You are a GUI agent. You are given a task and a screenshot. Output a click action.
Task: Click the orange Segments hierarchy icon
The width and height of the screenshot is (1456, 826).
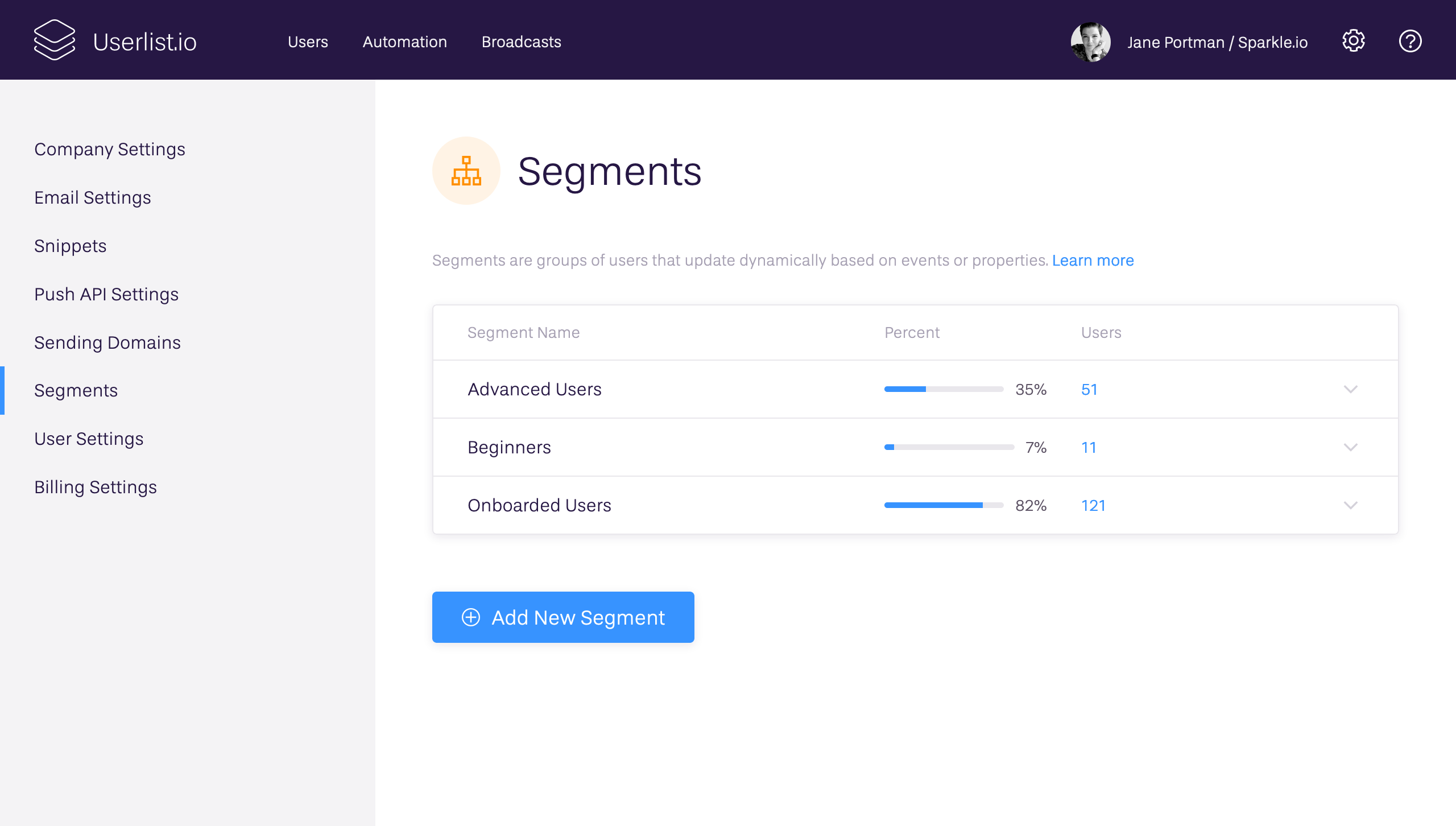[466, 171]
